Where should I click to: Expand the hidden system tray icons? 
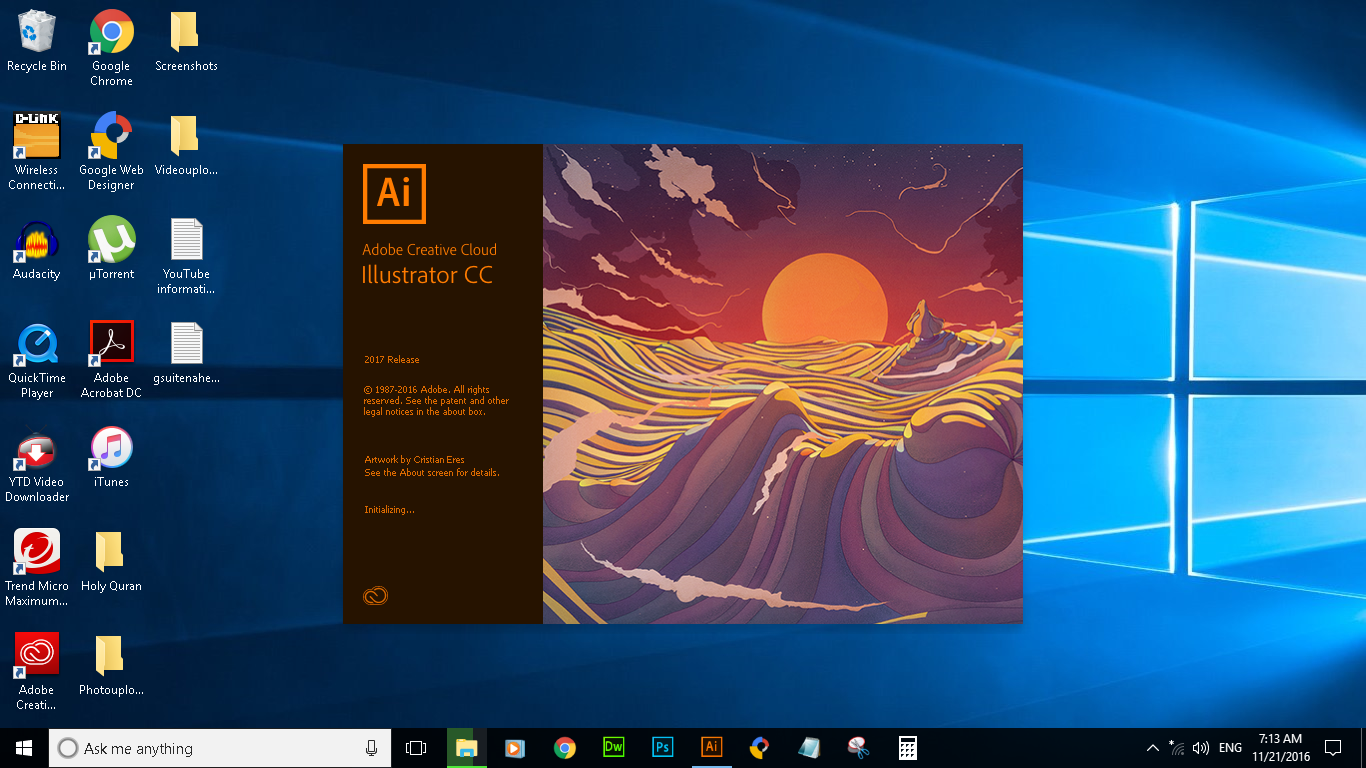(1153, 748)
